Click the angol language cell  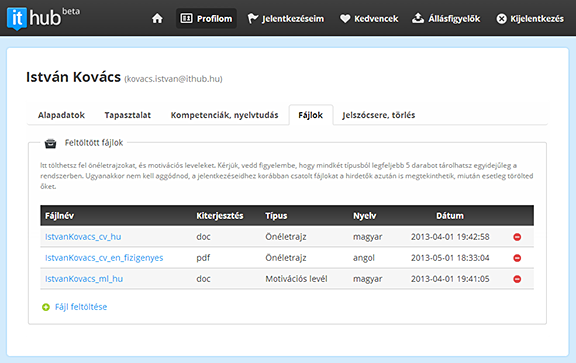pyautogui.click(x=364, y=258)
